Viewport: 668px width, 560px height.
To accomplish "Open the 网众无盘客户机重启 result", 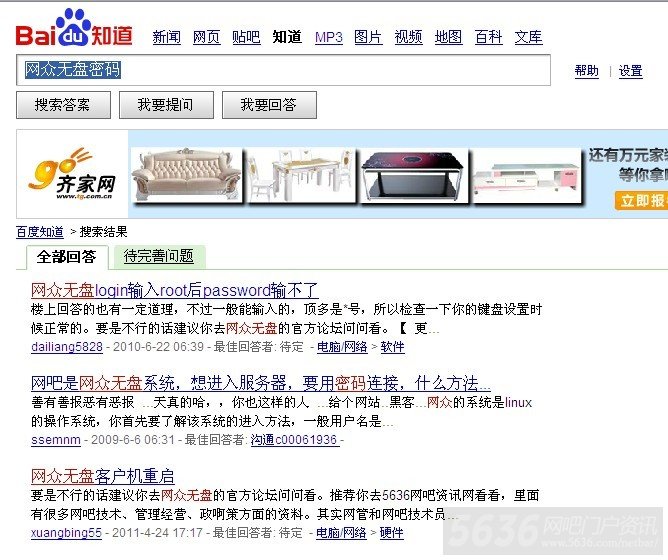I will (x=102, y=475).
